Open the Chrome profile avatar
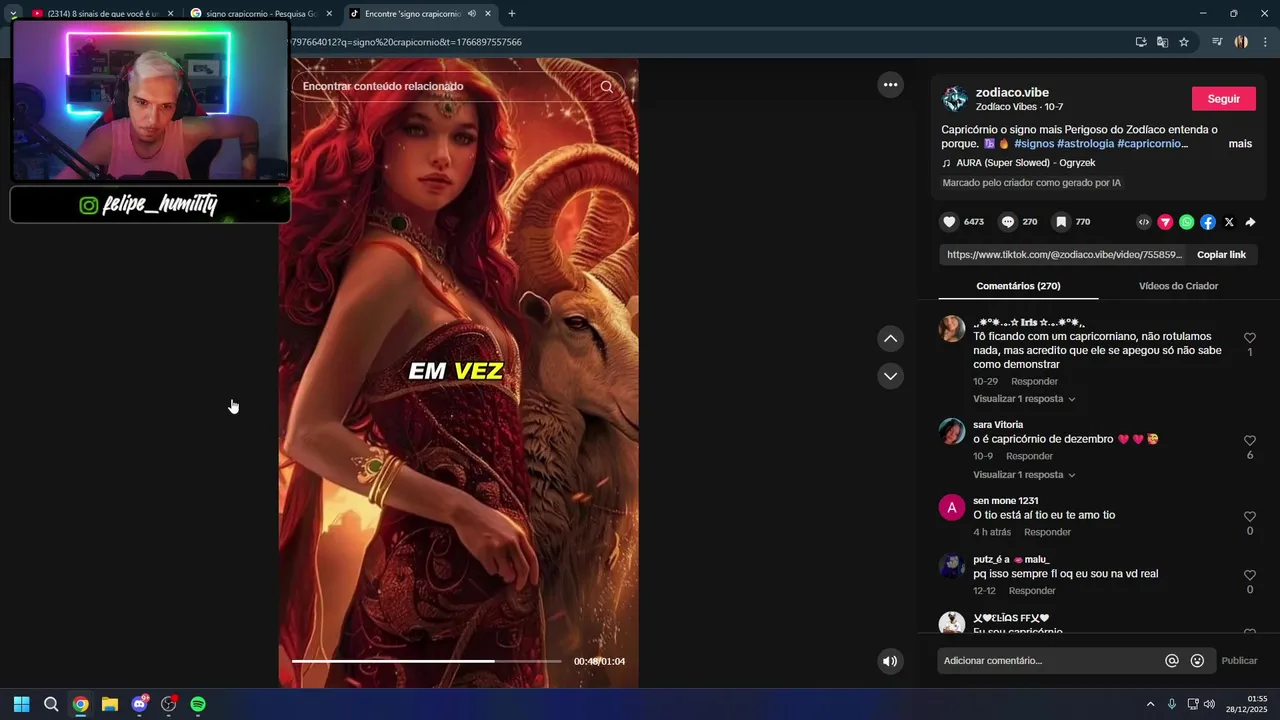 pyautogui.click(x=1241, y=42)
